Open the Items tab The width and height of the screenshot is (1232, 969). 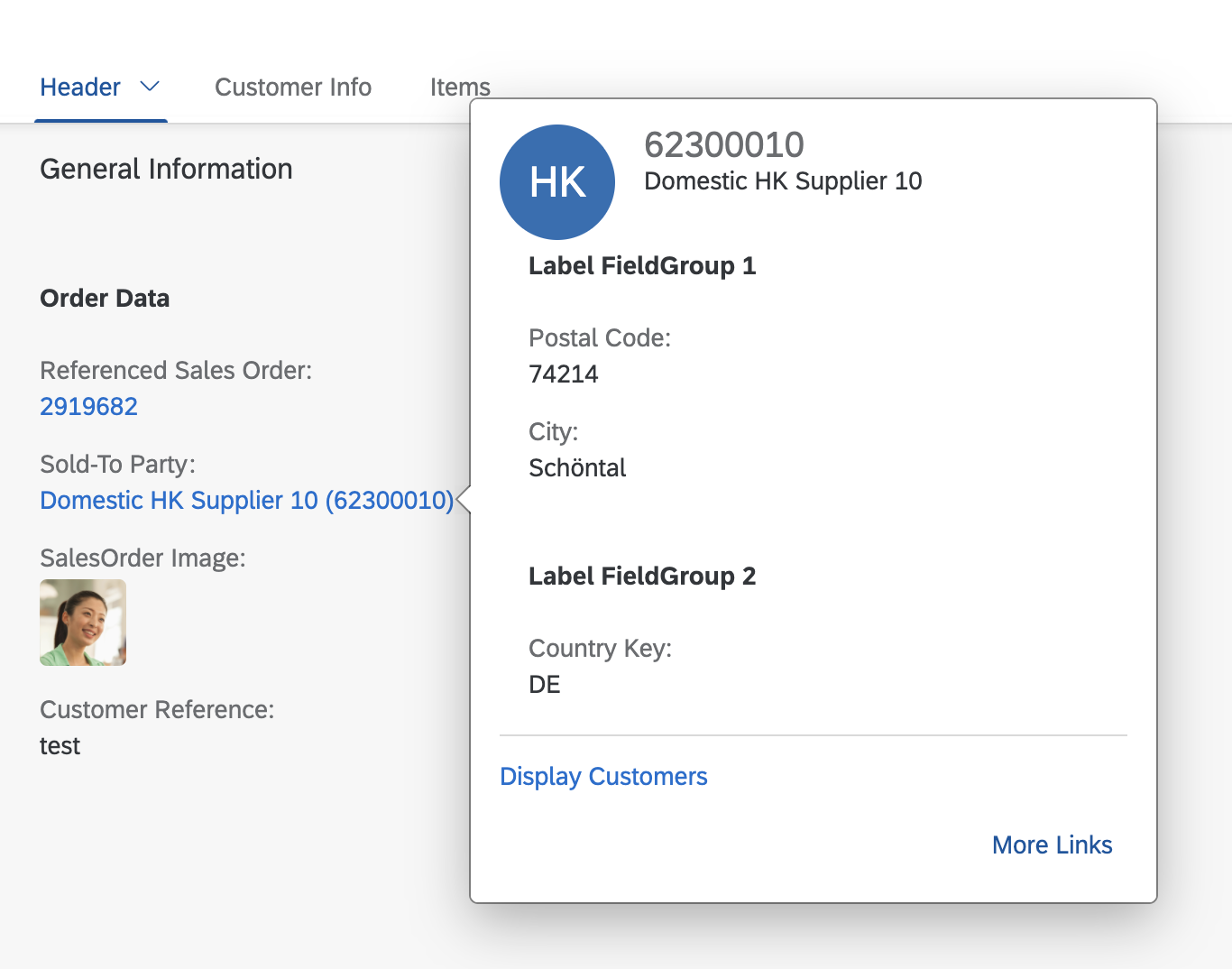coord(460,88)
